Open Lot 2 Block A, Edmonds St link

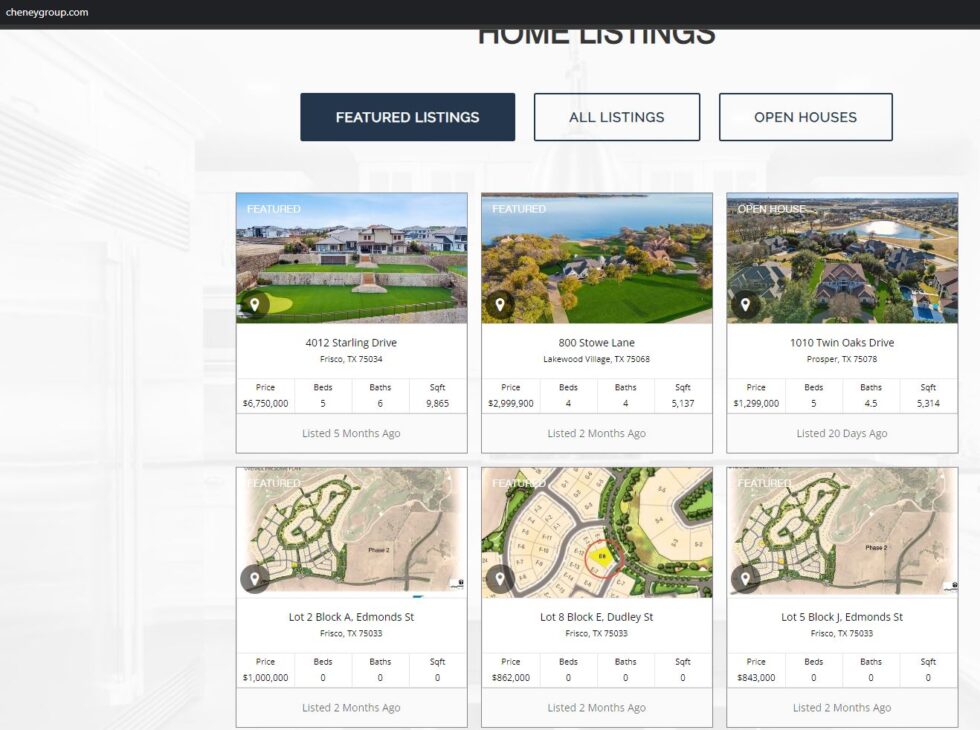pos(351,617)
